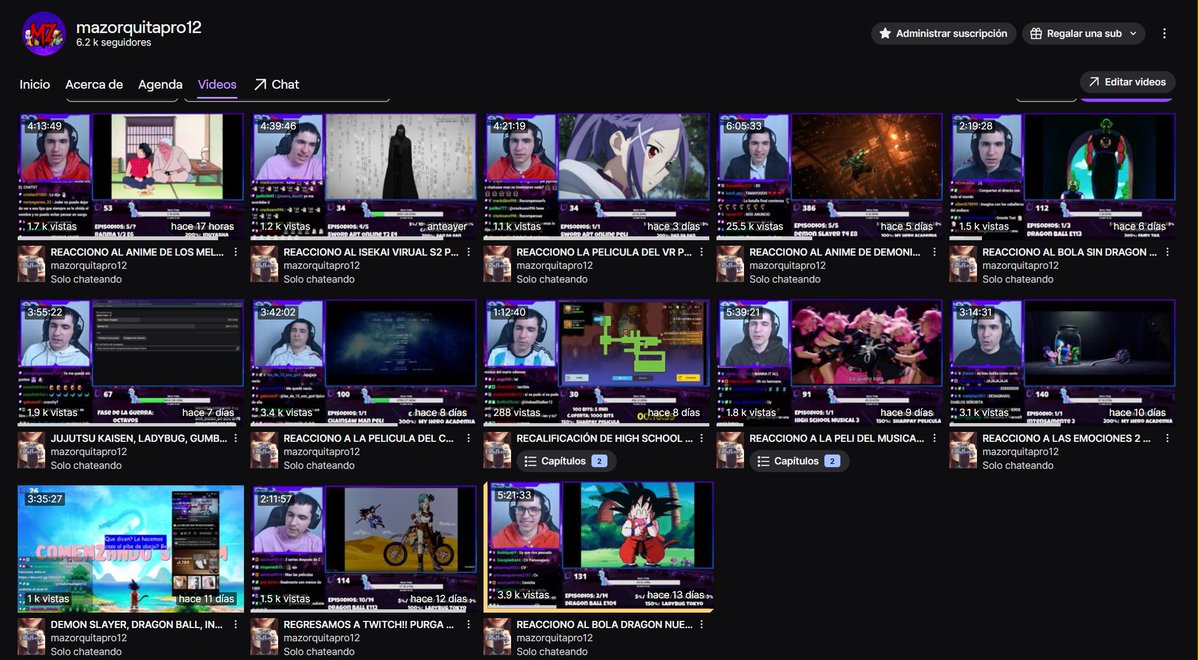
Task: Open options for REACCIONO AL ANIME DE DEMONI video
Action: point(935,252)
